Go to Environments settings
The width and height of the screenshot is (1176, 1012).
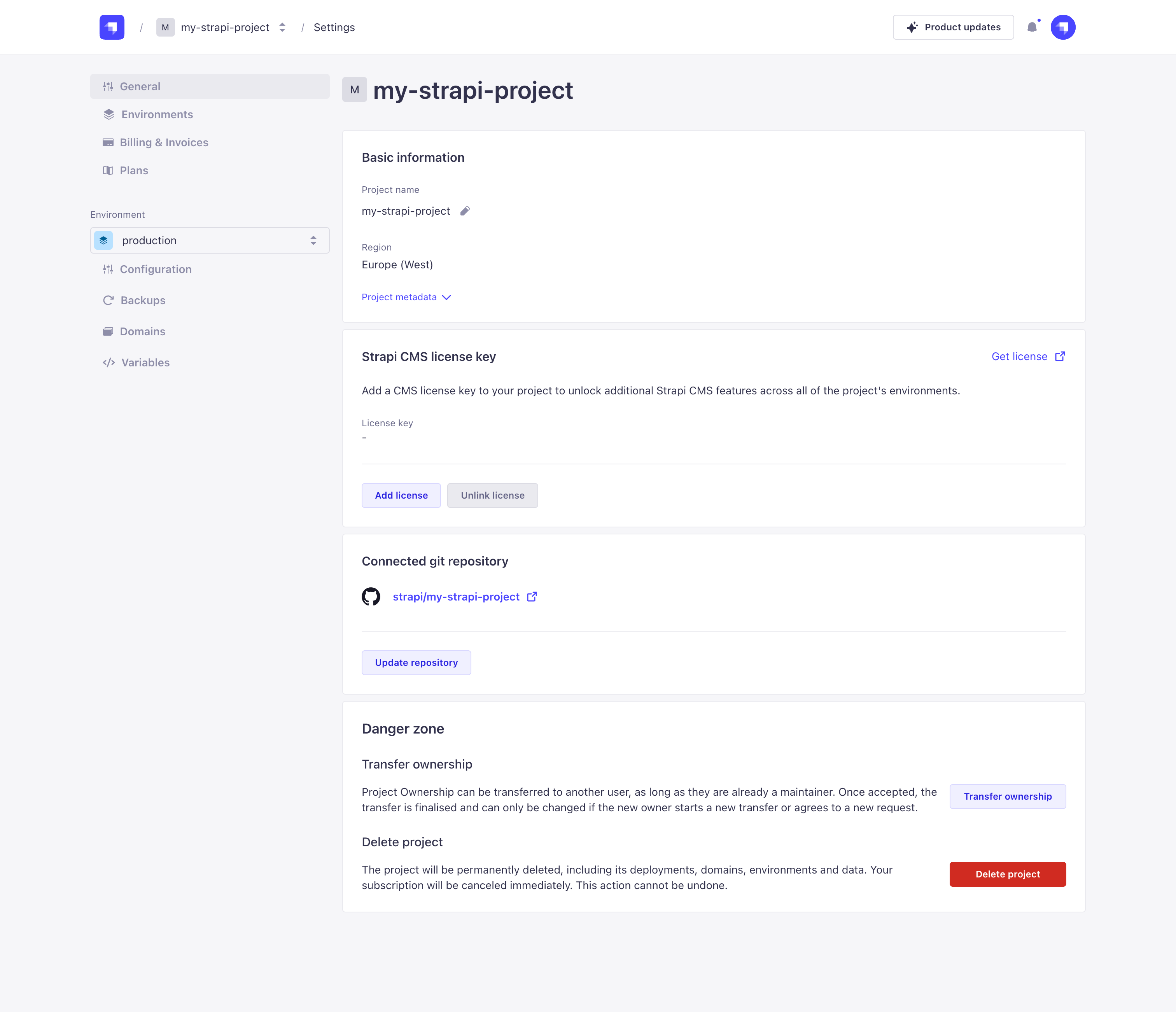coord(157,114)
